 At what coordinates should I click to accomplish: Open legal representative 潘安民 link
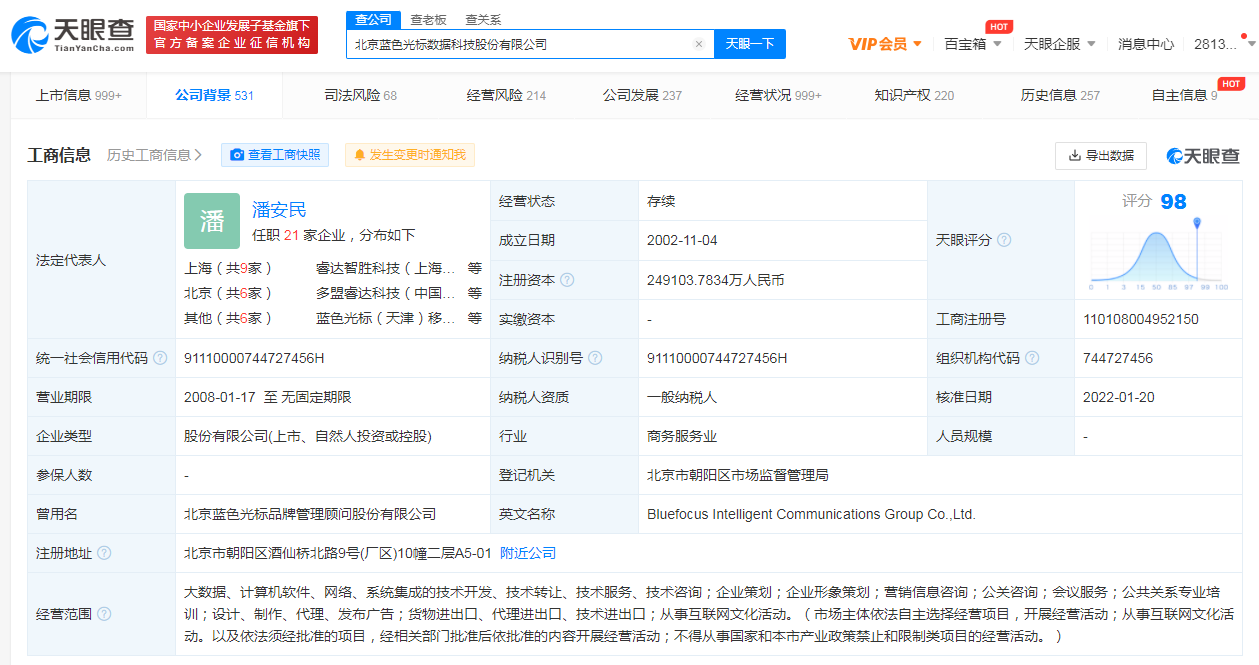(x=279, y=210)
